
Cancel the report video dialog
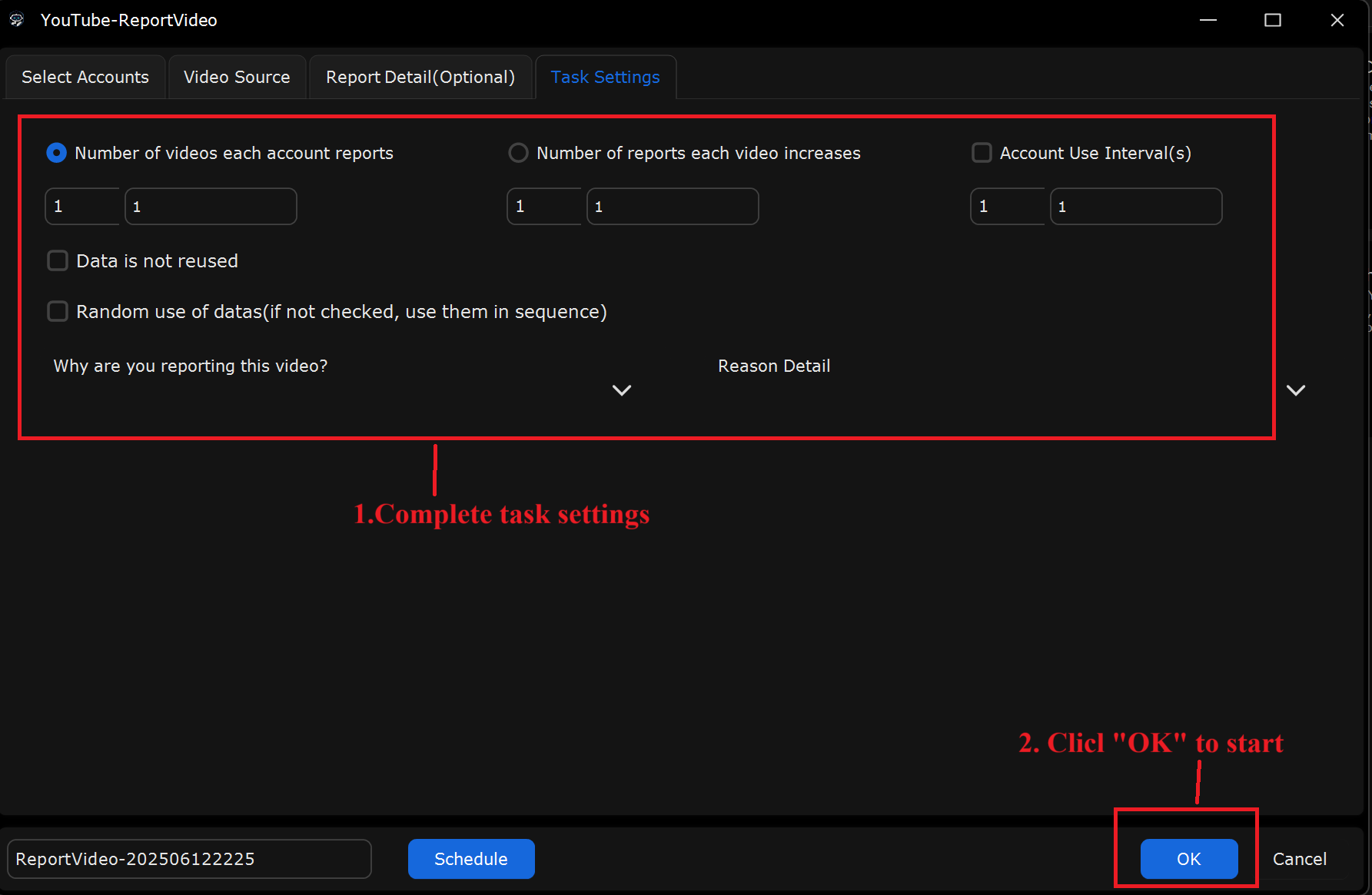click(1300, 859)
